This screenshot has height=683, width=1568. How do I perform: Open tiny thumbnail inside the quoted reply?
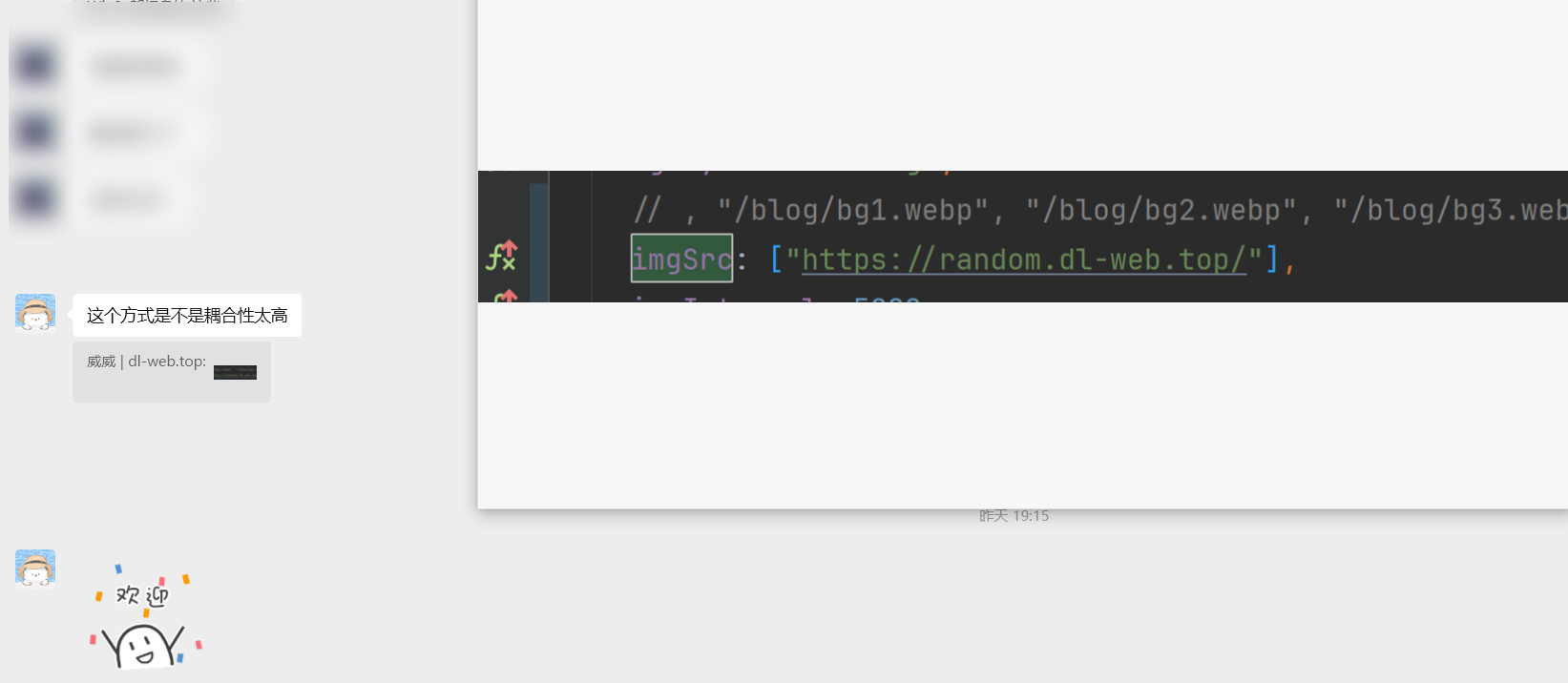tap(235, 372)
